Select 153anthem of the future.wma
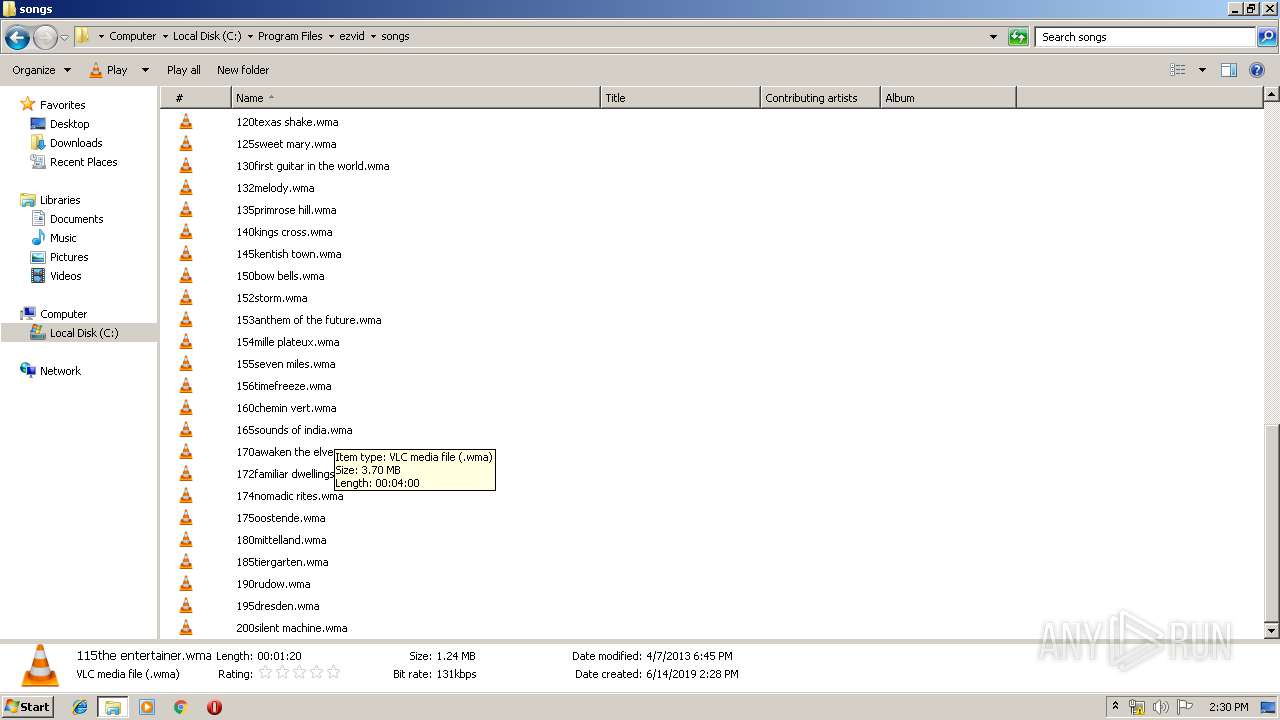 [309, 320]
